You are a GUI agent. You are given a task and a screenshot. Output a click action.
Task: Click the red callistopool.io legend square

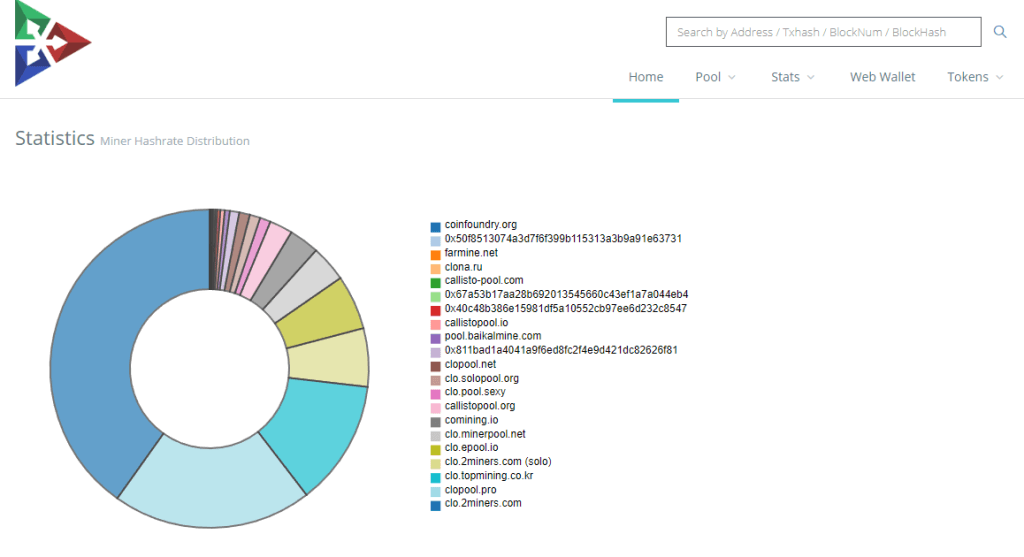coord(436,324)
